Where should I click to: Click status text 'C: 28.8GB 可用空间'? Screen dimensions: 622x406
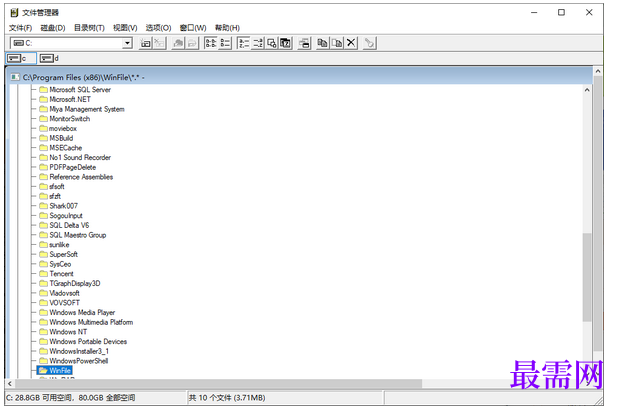click(39, 398)
